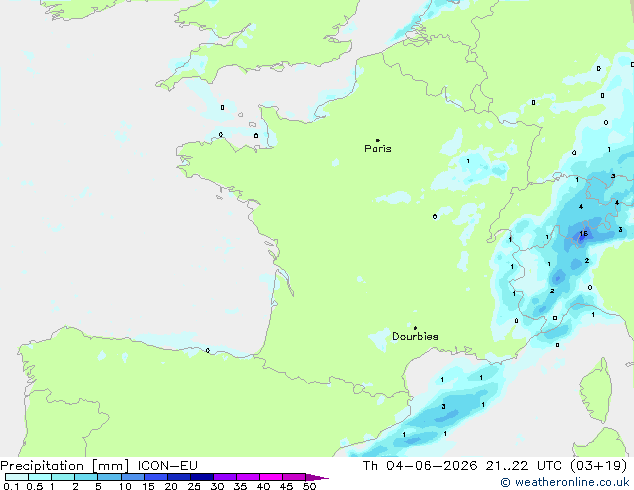Click the legend label '25'
This screenshot has height=490, width=634.
coord(194,486)
